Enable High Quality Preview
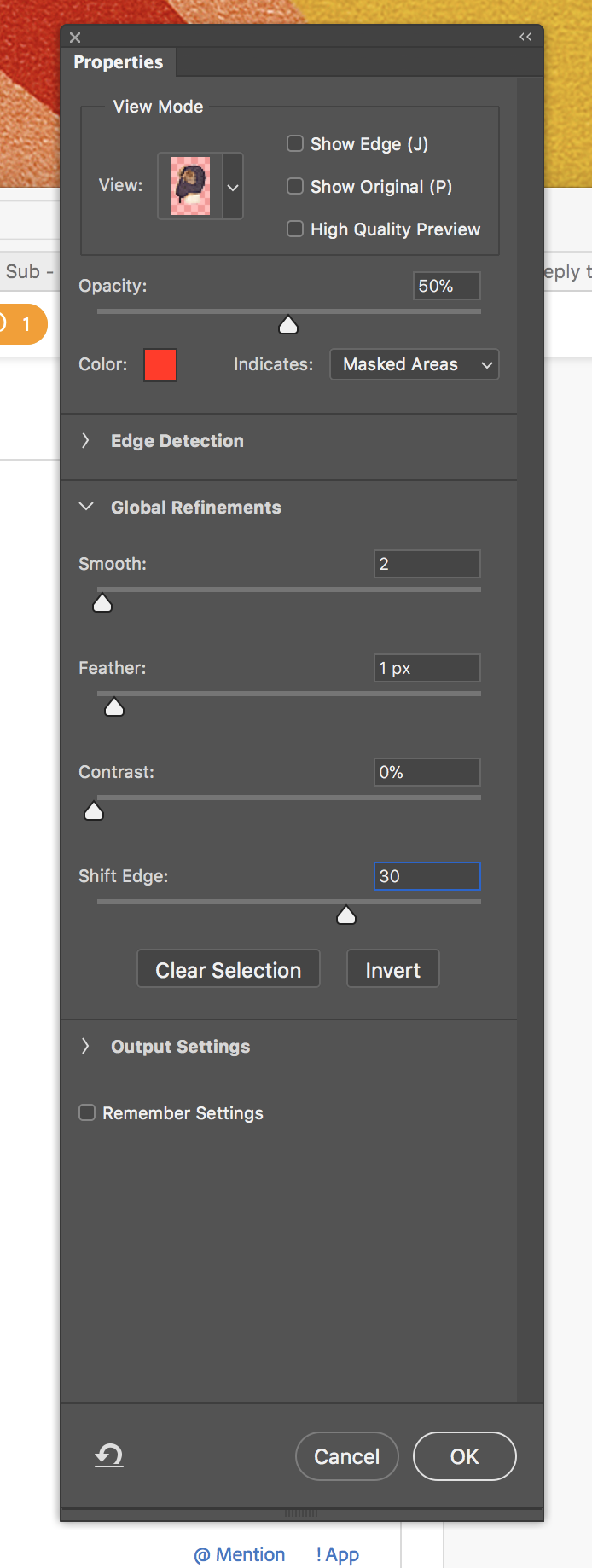Screen dimensions: 592x1568 click(295, 229)
